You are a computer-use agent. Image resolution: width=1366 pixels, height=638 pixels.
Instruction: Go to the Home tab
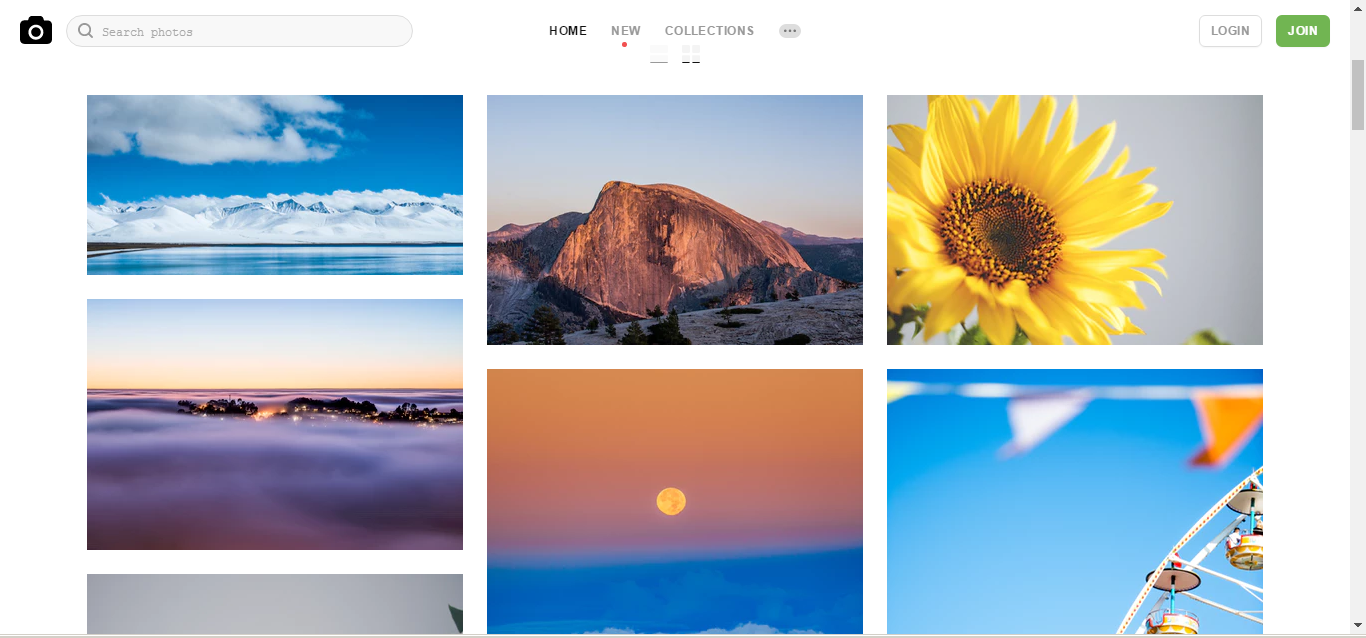click(568, 31)
